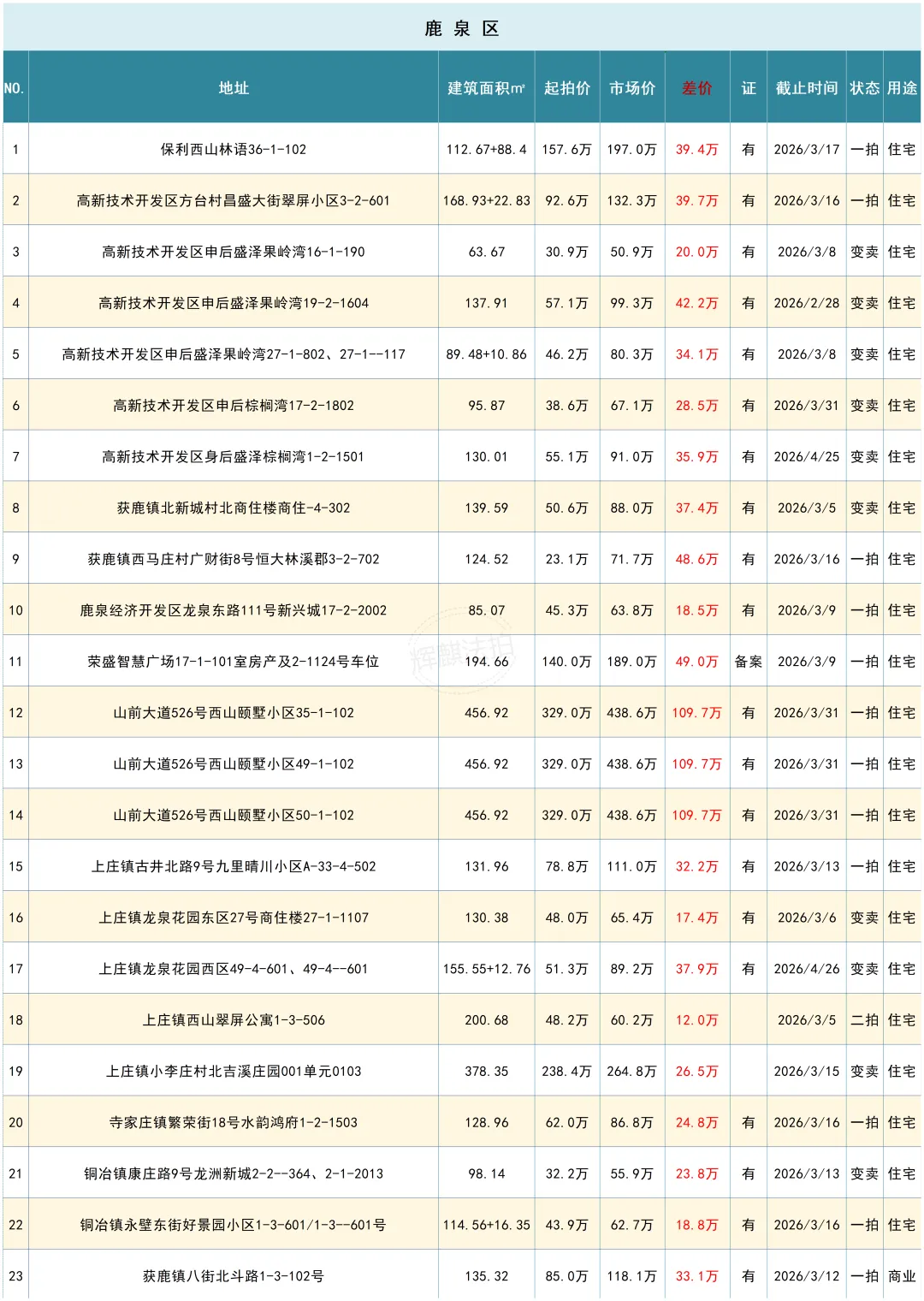Select deadline 2026/3/6

(x=807, y=918)
